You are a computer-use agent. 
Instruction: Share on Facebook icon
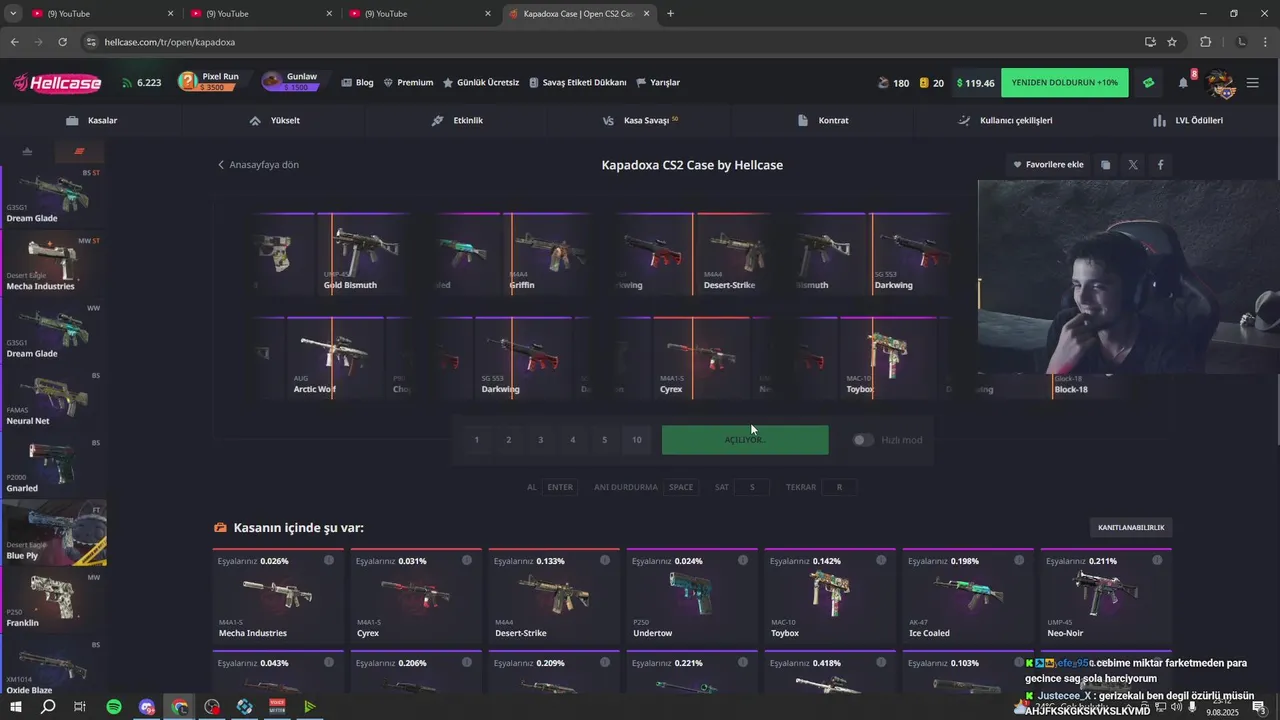[x=1160, y=165]
